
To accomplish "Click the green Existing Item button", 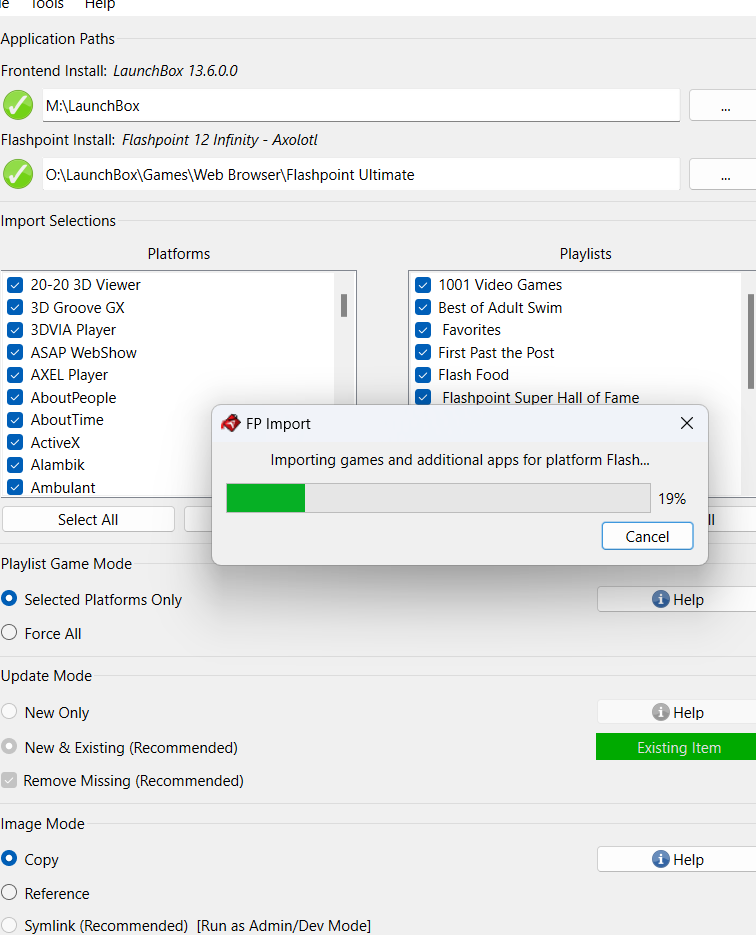I will tap(676, 747).
